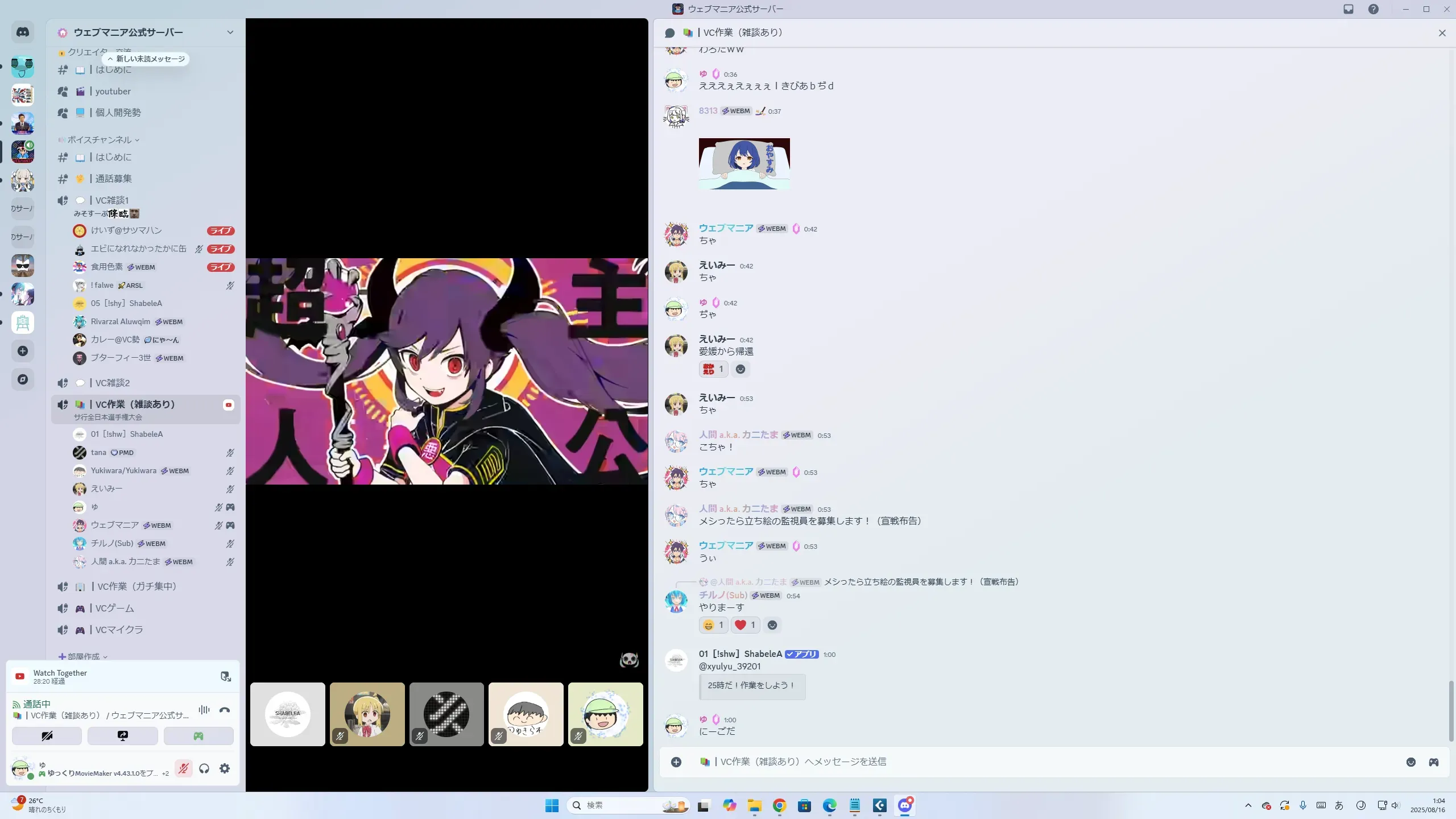This screenshot has width=1456, height=819.
Task: Click Explore discoverable servers compass icon
Action: coord(23,379)
